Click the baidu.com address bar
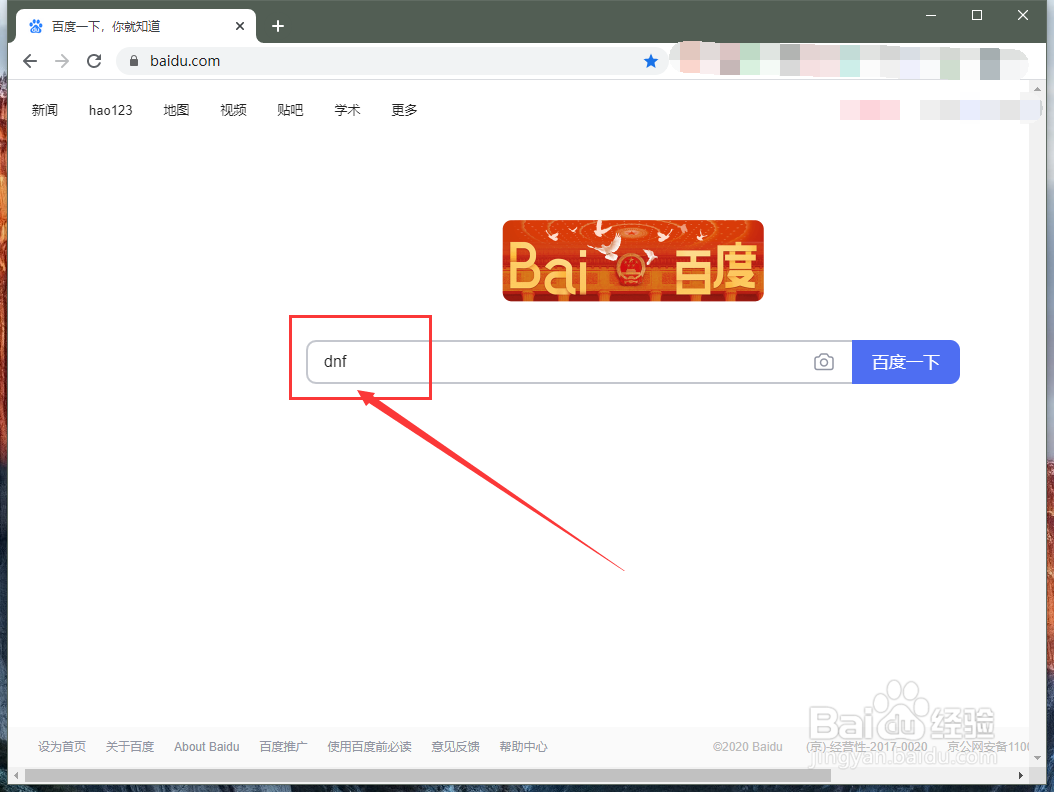1054x792 pixels. point(393,61)
